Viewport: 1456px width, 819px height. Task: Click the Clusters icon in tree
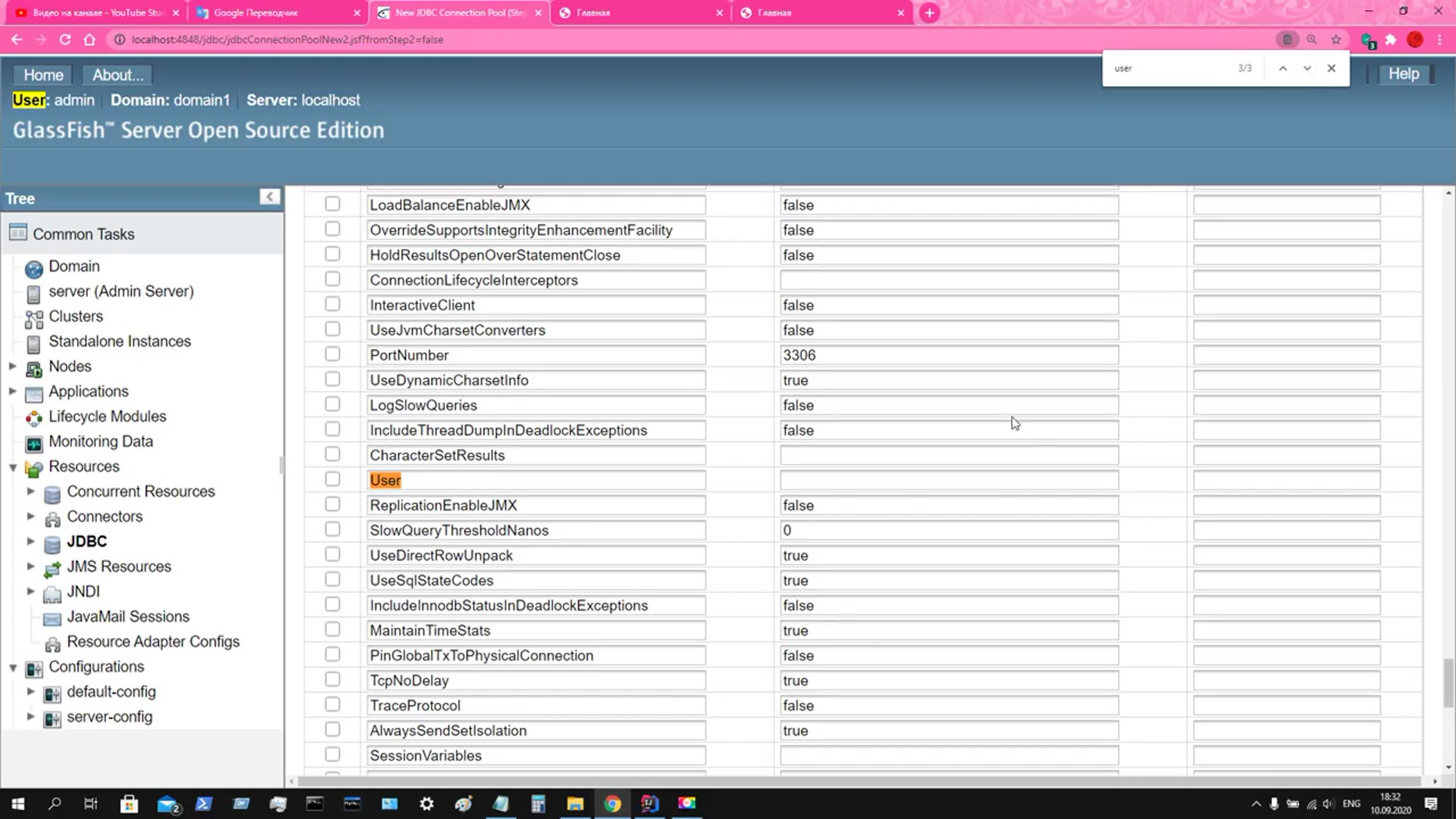pos(34,319)
